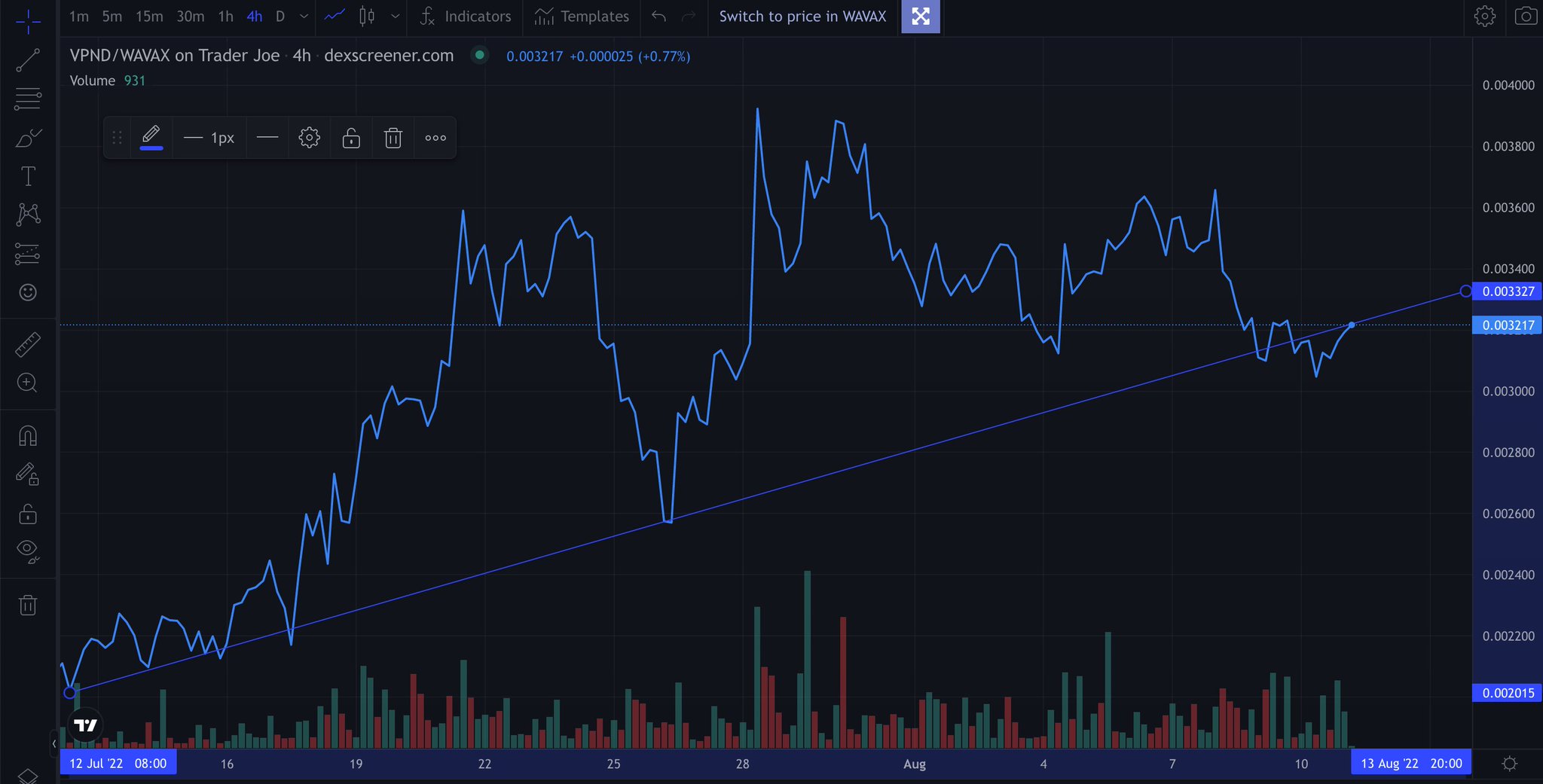Grab the floating toolbar drag handle
This screenshot has width=1543, height=784.
117,138
